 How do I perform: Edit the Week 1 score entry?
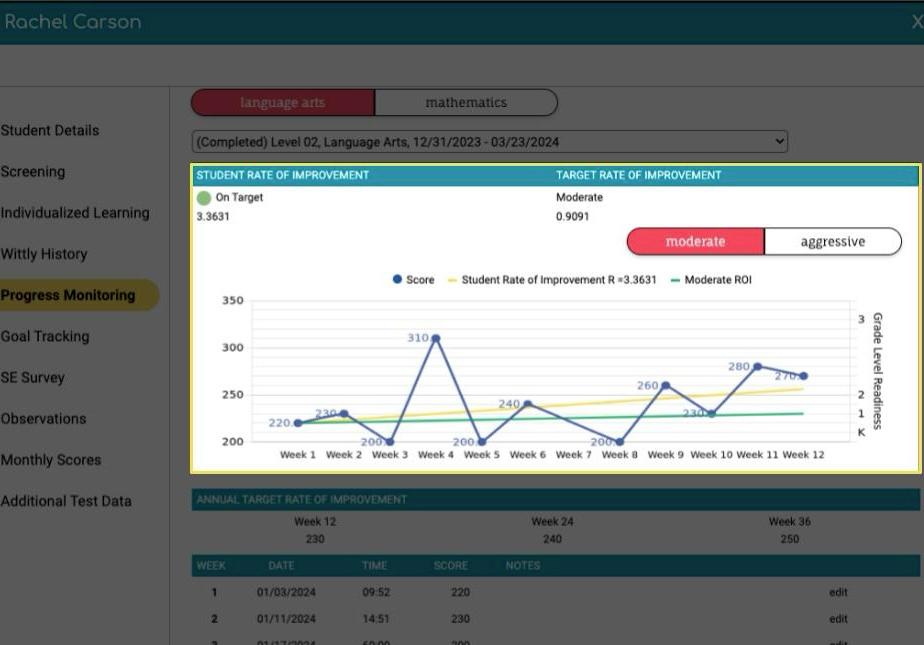[837, 592]
